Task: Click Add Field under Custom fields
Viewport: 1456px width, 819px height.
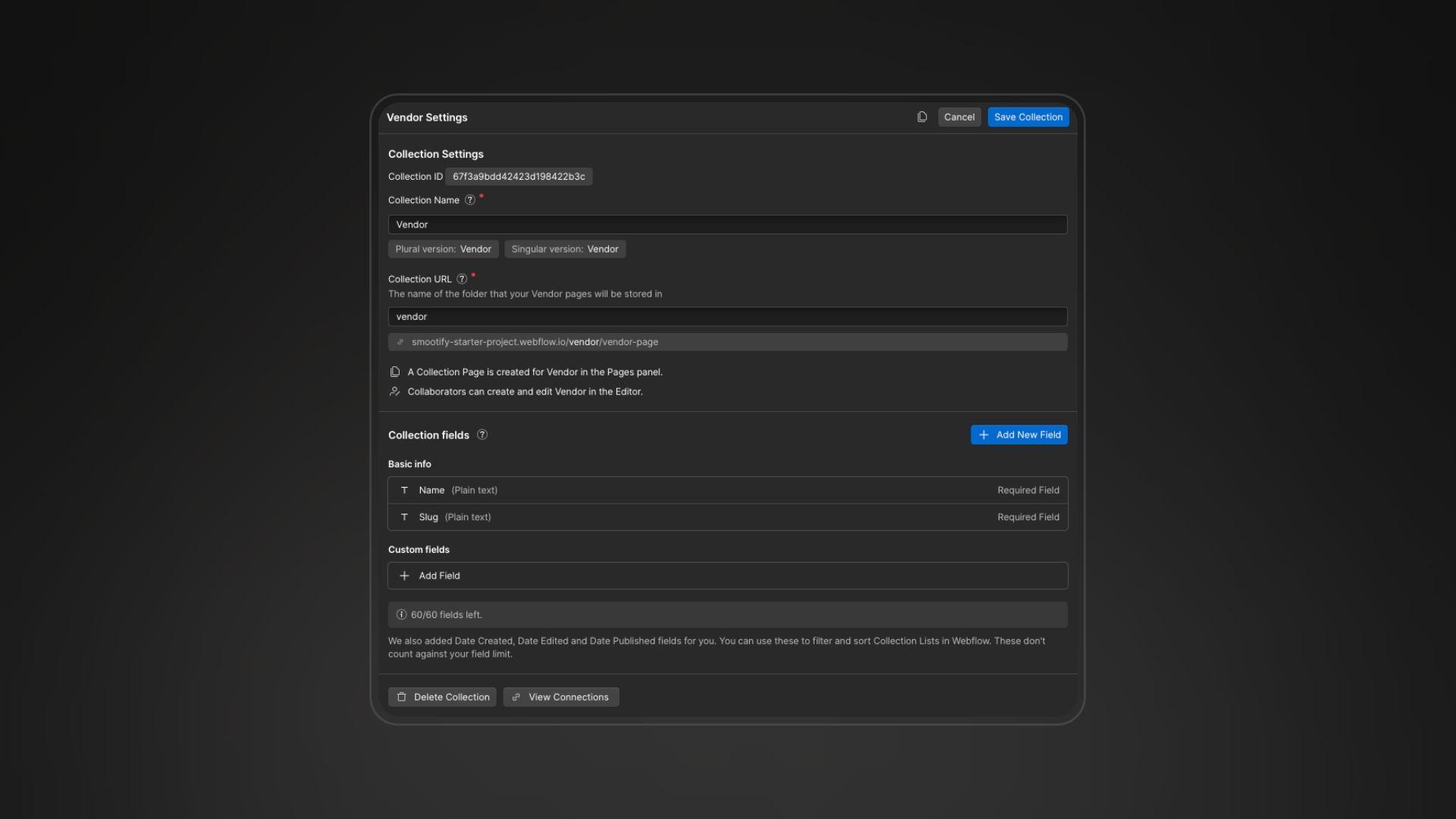Action: pos(726,576)
